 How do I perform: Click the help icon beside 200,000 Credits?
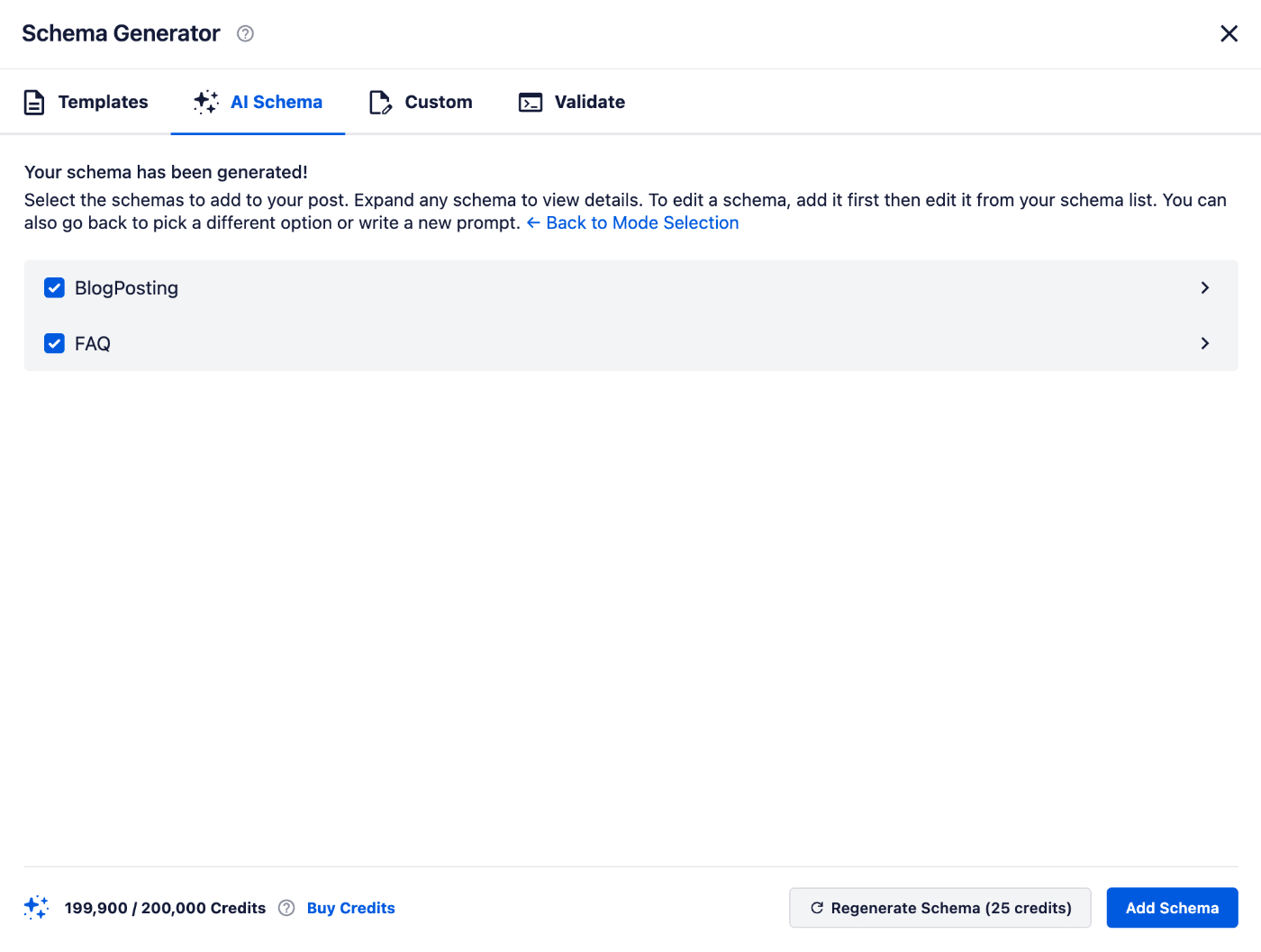(286, 908)
